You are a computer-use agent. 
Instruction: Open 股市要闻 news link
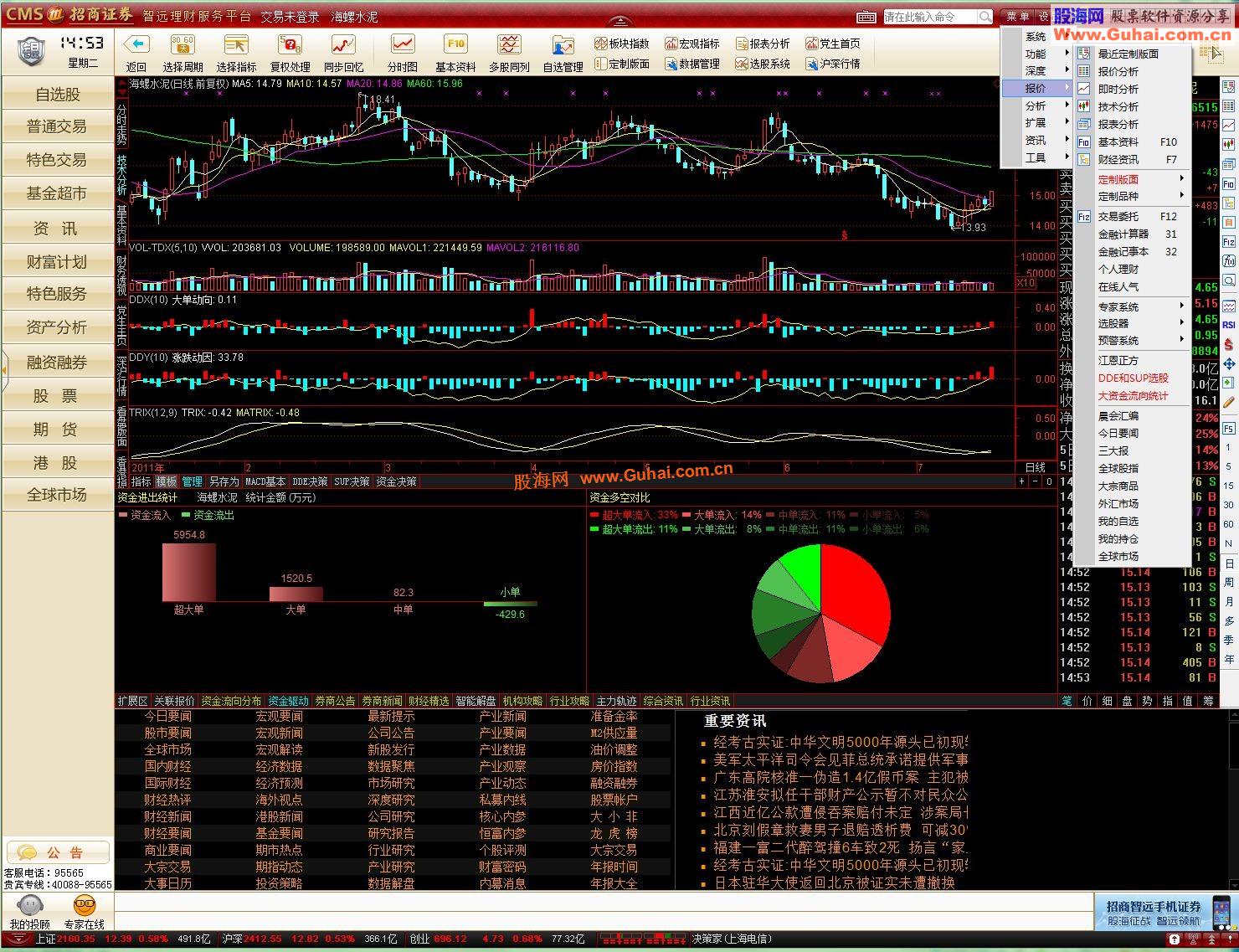167,733
